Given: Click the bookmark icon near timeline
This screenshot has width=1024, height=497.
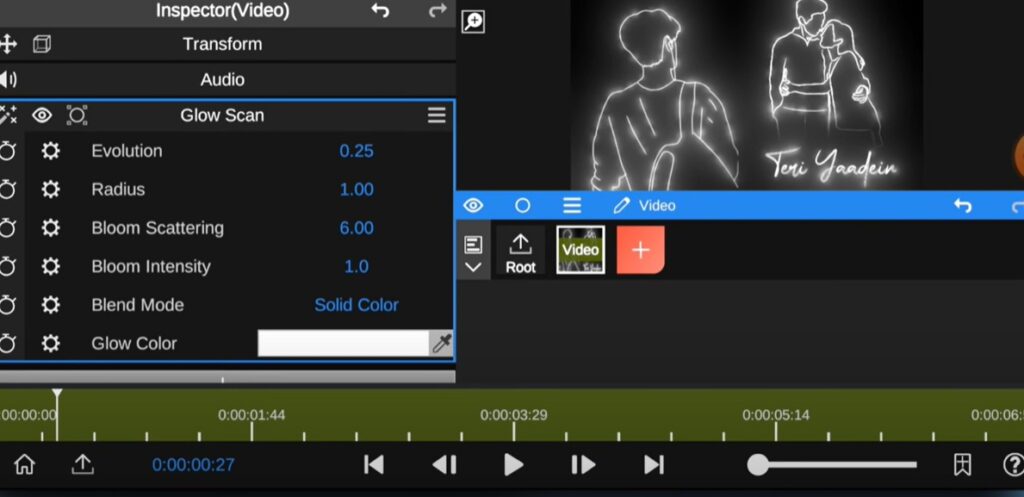Looking at the screenshot, I should [x=961, y=464].
